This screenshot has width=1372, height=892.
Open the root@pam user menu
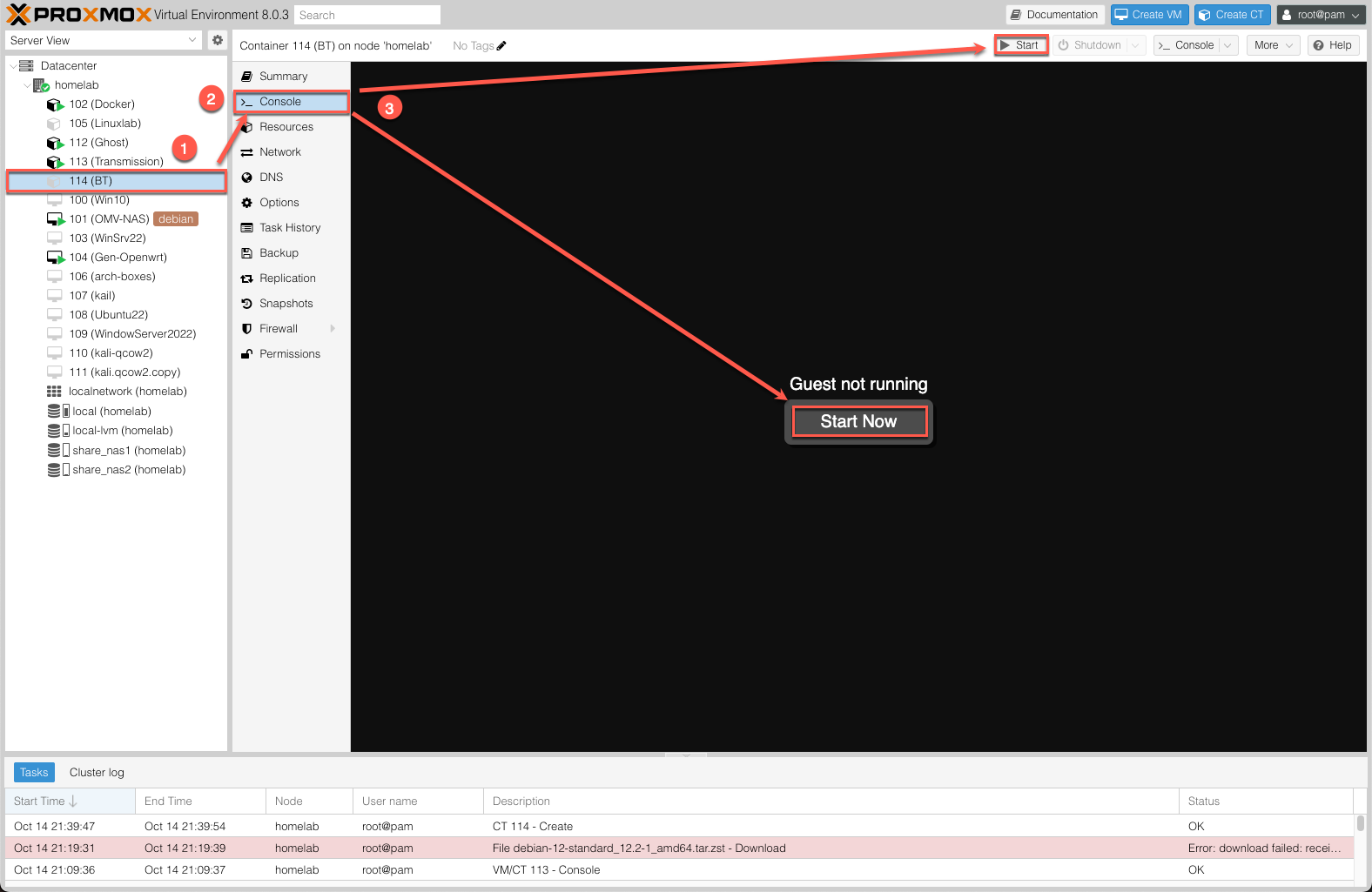tap(1321, 15)
